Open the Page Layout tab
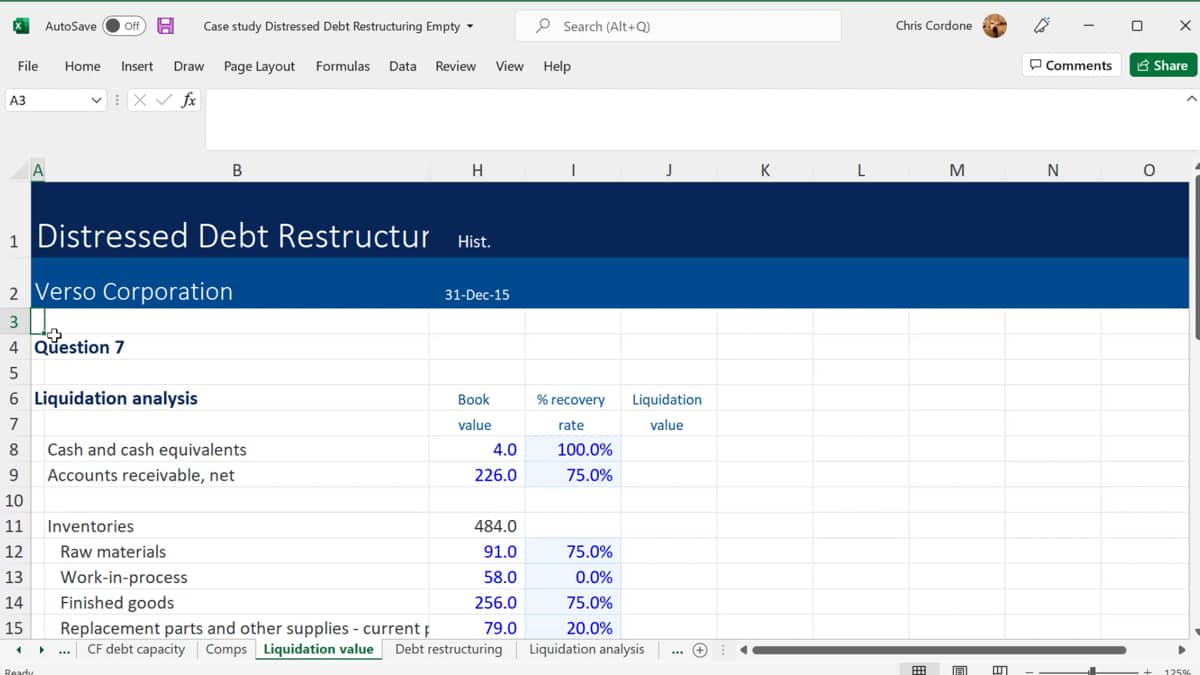Screen dimensions: 1200x675 point(259,66)
